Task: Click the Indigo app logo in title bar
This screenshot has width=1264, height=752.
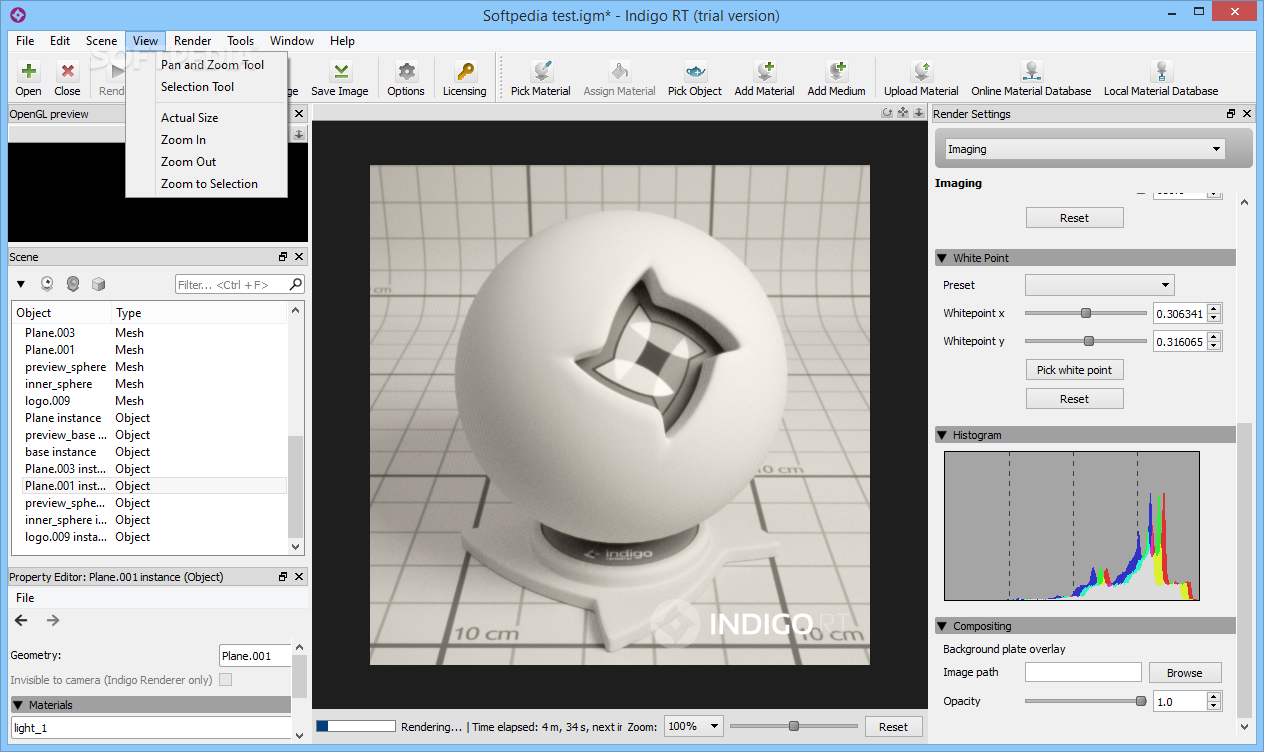Action: pyautogui.click(x=18, y=15)
